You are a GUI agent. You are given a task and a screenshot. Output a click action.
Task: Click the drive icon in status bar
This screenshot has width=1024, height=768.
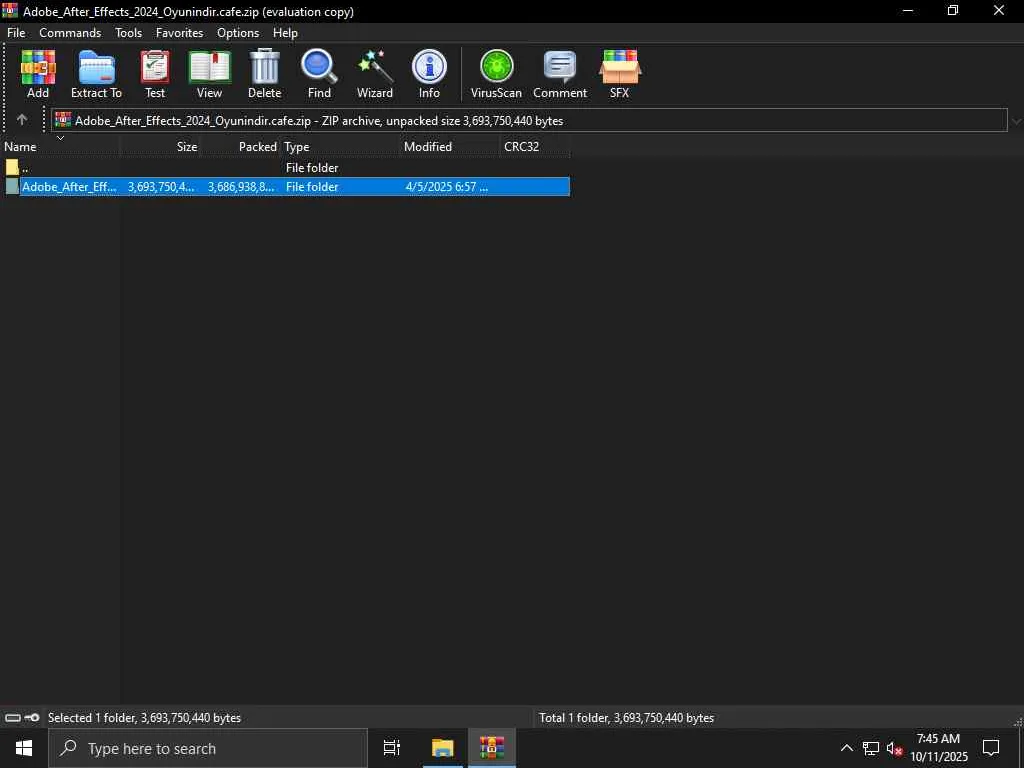[12, 718]
